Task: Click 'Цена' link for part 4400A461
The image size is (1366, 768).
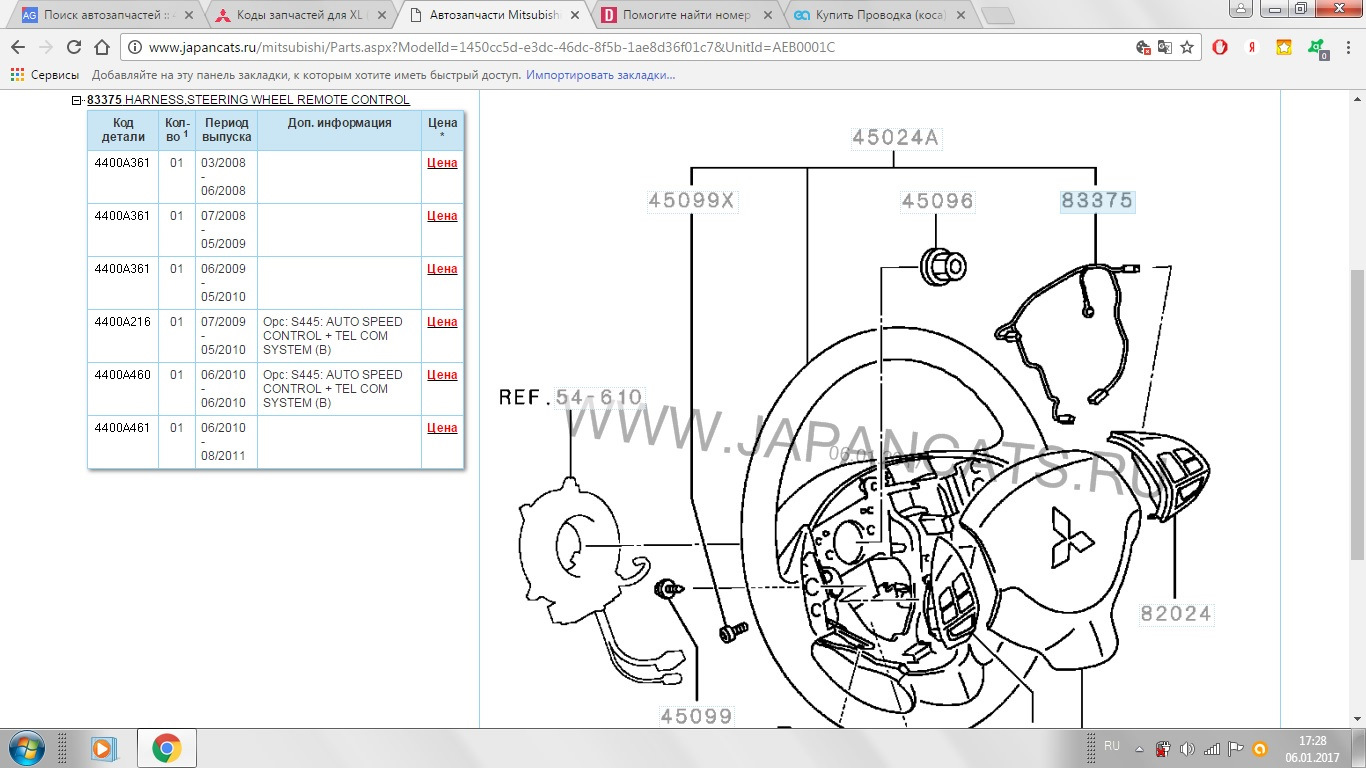Action: pyautogui.click(x=442, y=428)
